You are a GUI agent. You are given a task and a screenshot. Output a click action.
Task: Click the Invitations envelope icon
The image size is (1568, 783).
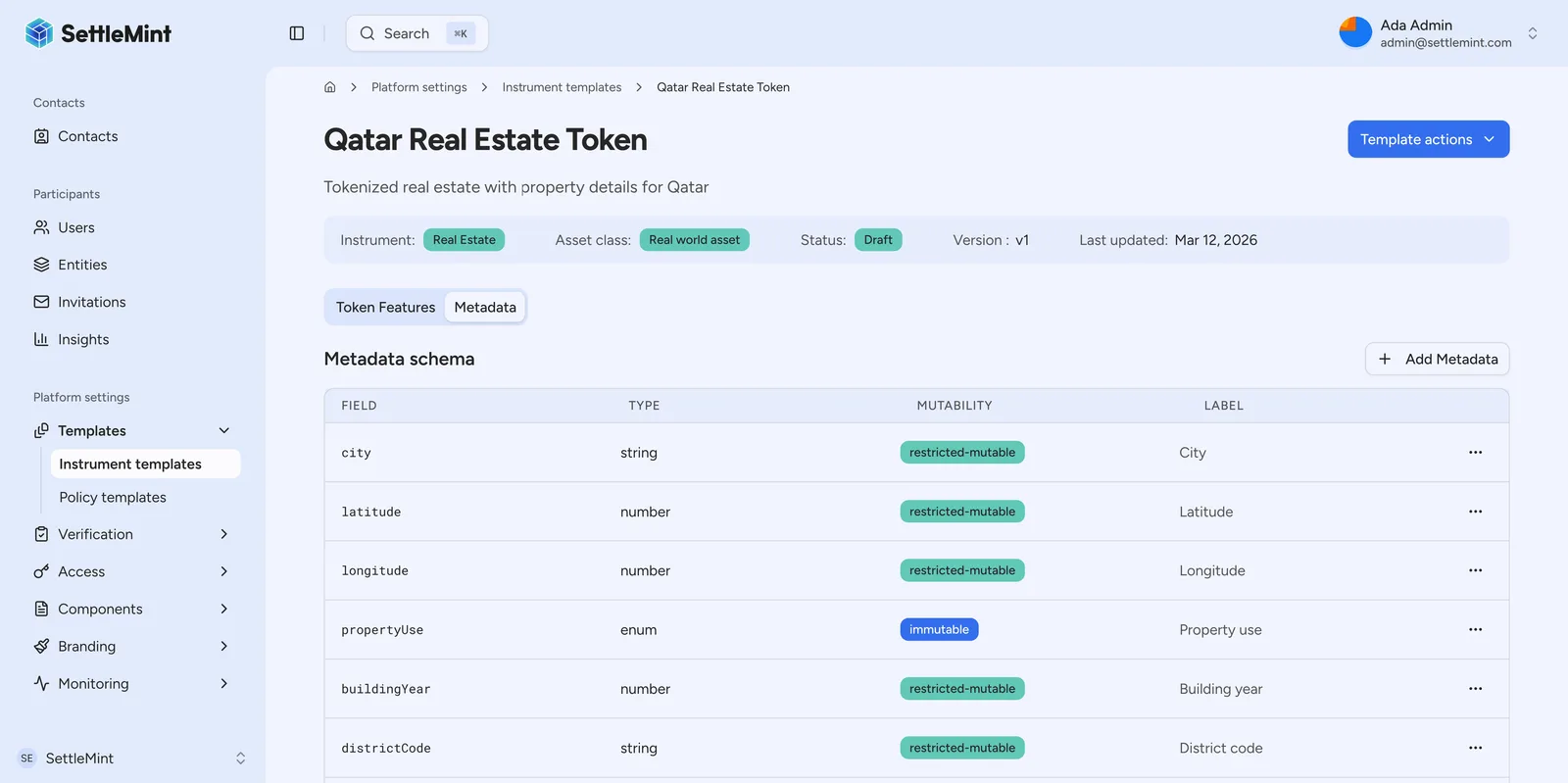[x=41, y=302]
